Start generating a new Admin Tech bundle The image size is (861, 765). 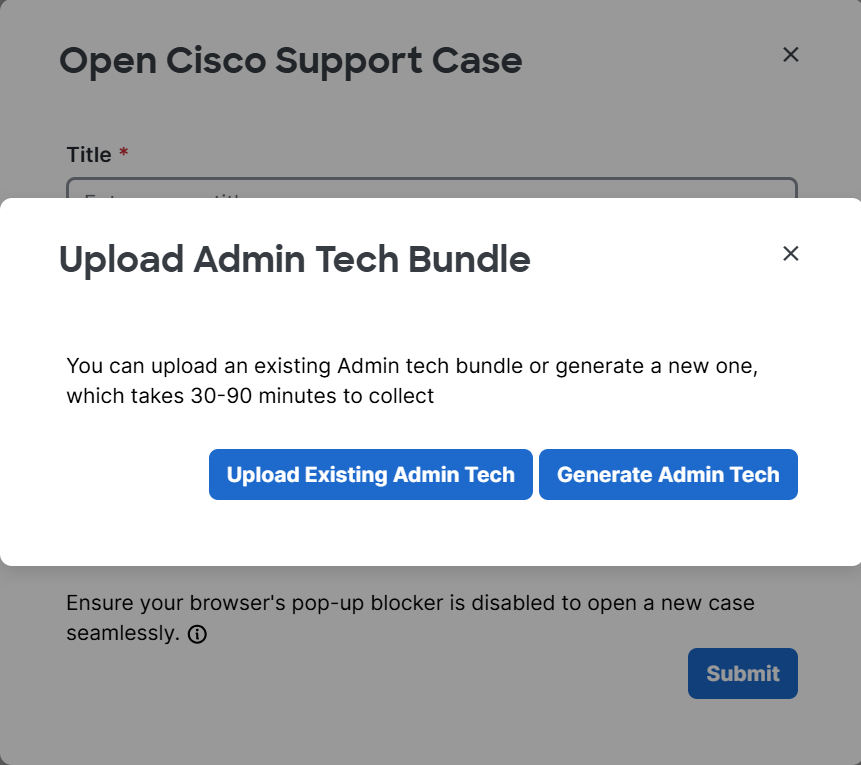pos(668,474)
